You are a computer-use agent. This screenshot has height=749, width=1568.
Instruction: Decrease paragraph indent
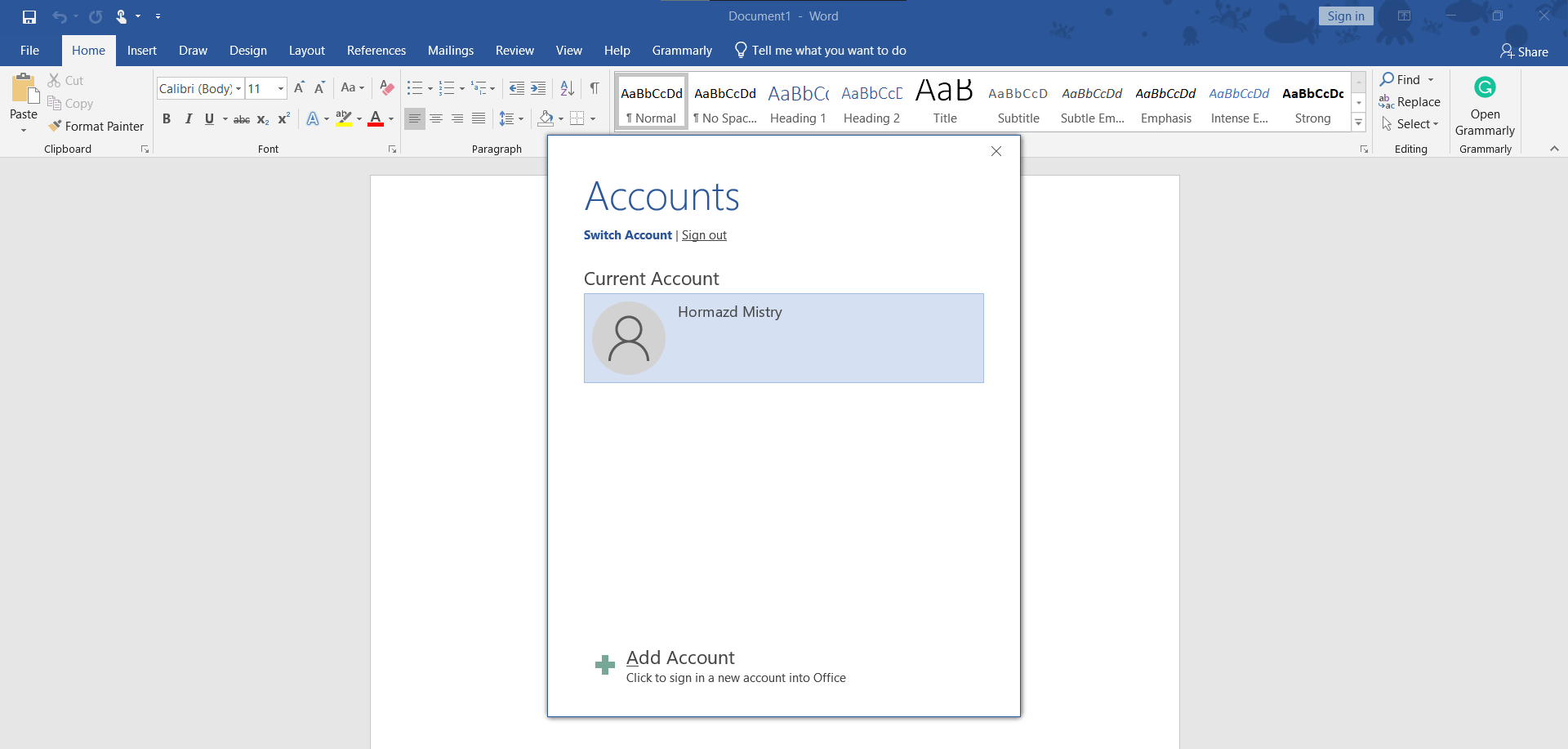[516, 88]
